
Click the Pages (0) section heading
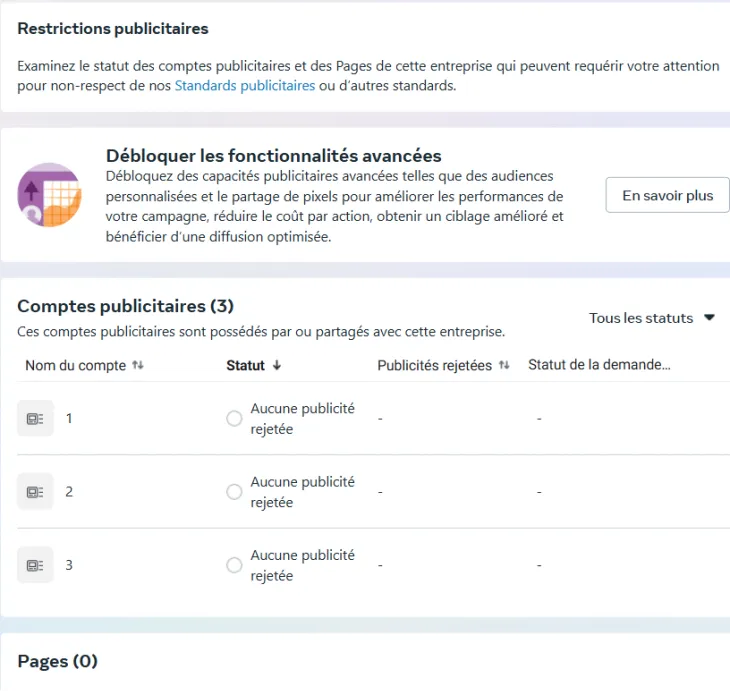pos(58,662)
